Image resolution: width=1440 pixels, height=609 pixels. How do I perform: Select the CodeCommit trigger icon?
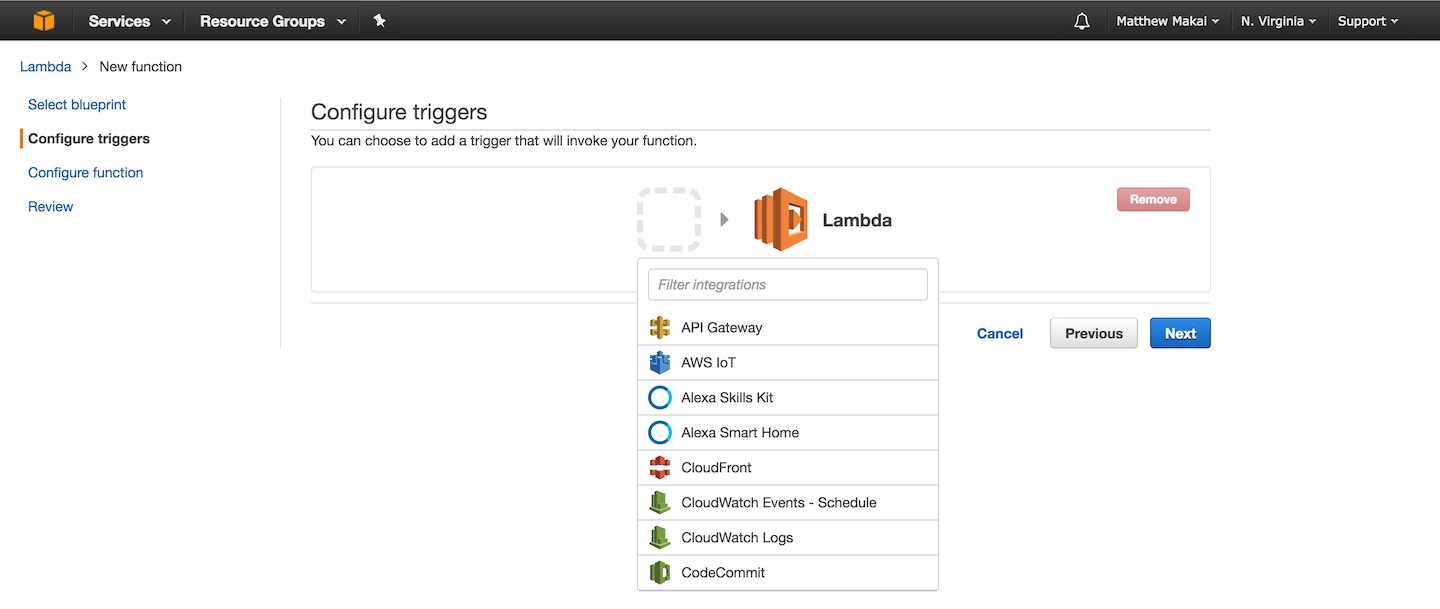point(660,572)
